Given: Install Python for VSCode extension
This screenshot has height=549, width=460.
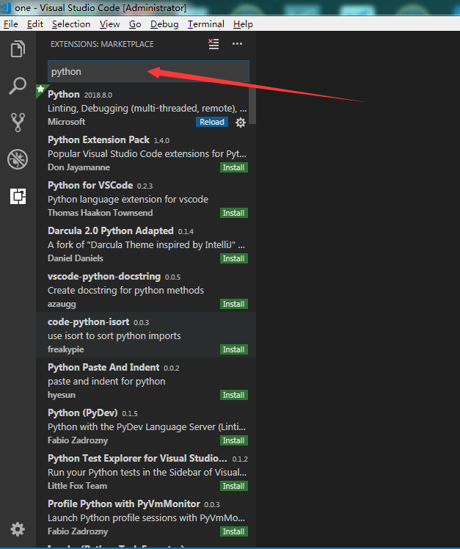Looking at the screenshot, I should [x=234, y=213].
